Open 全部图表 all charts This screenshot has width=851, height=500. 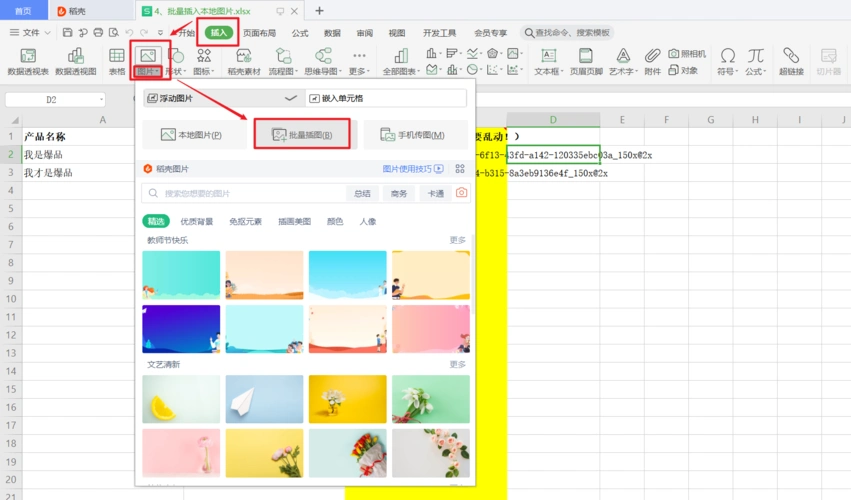[x=401, y=61]
